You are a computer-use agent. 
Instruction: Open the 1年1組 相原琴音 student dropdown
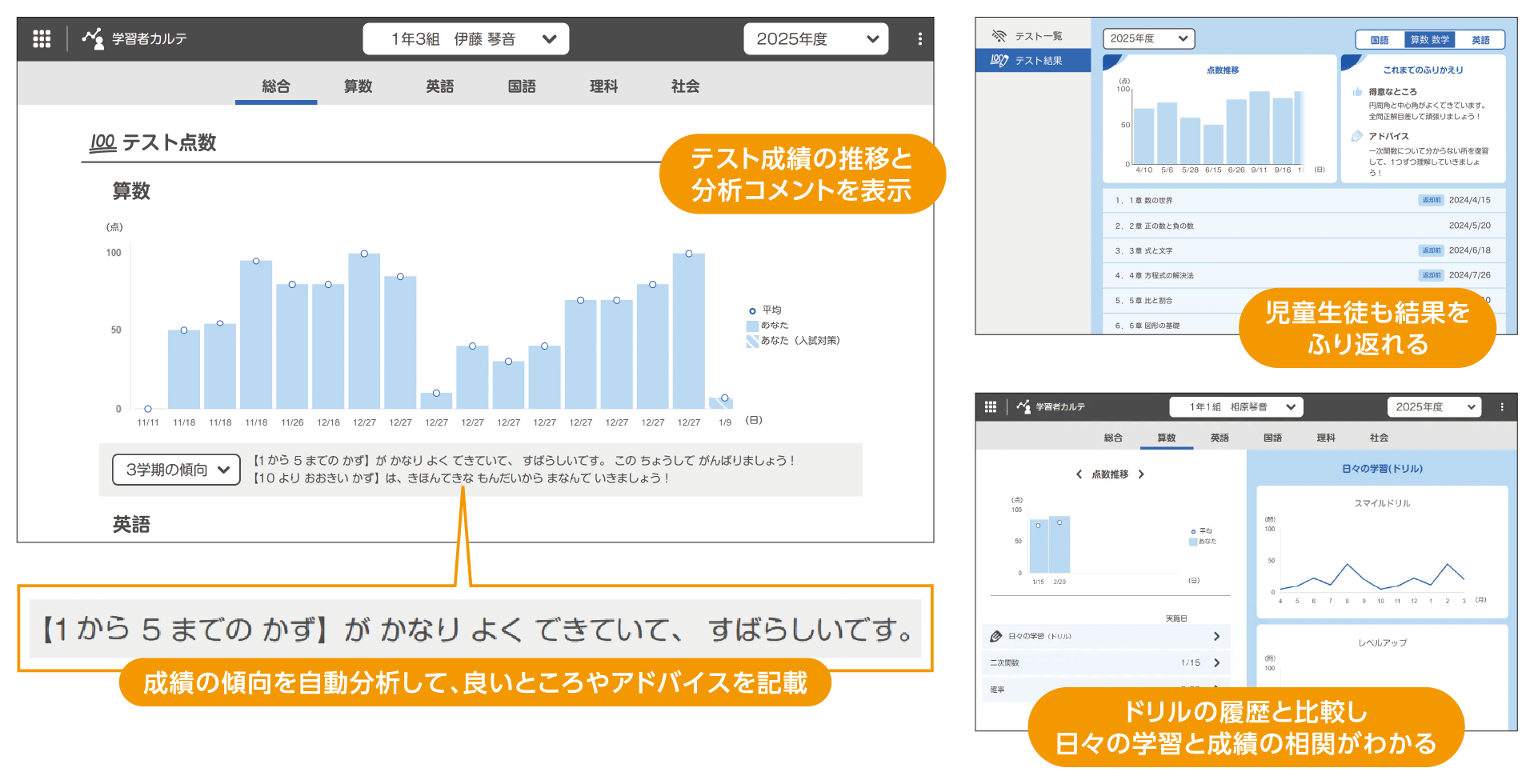(x=1236, y=407)
